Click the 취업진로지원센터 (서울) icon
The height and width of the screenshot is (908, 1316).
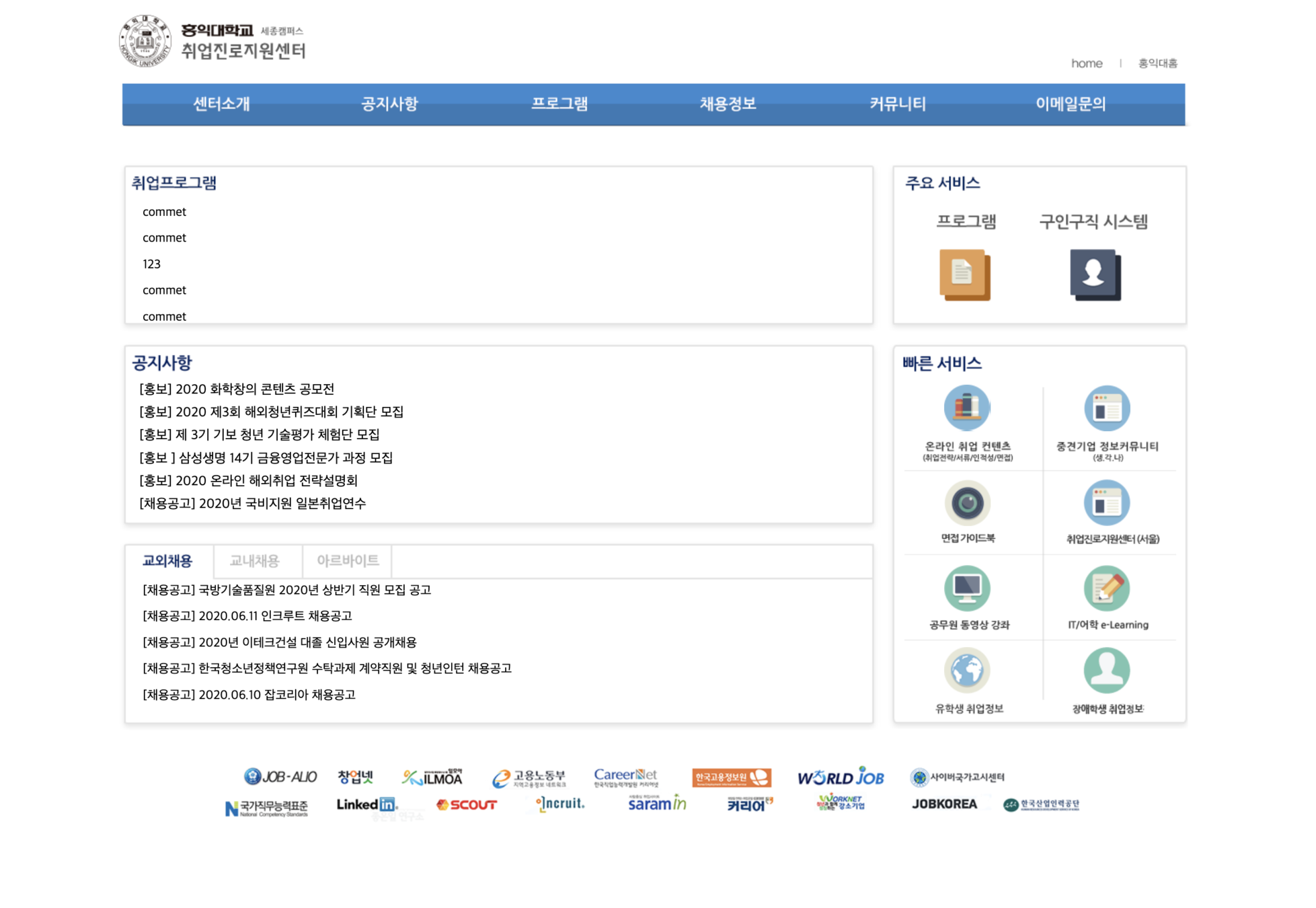pos(1106,503)
